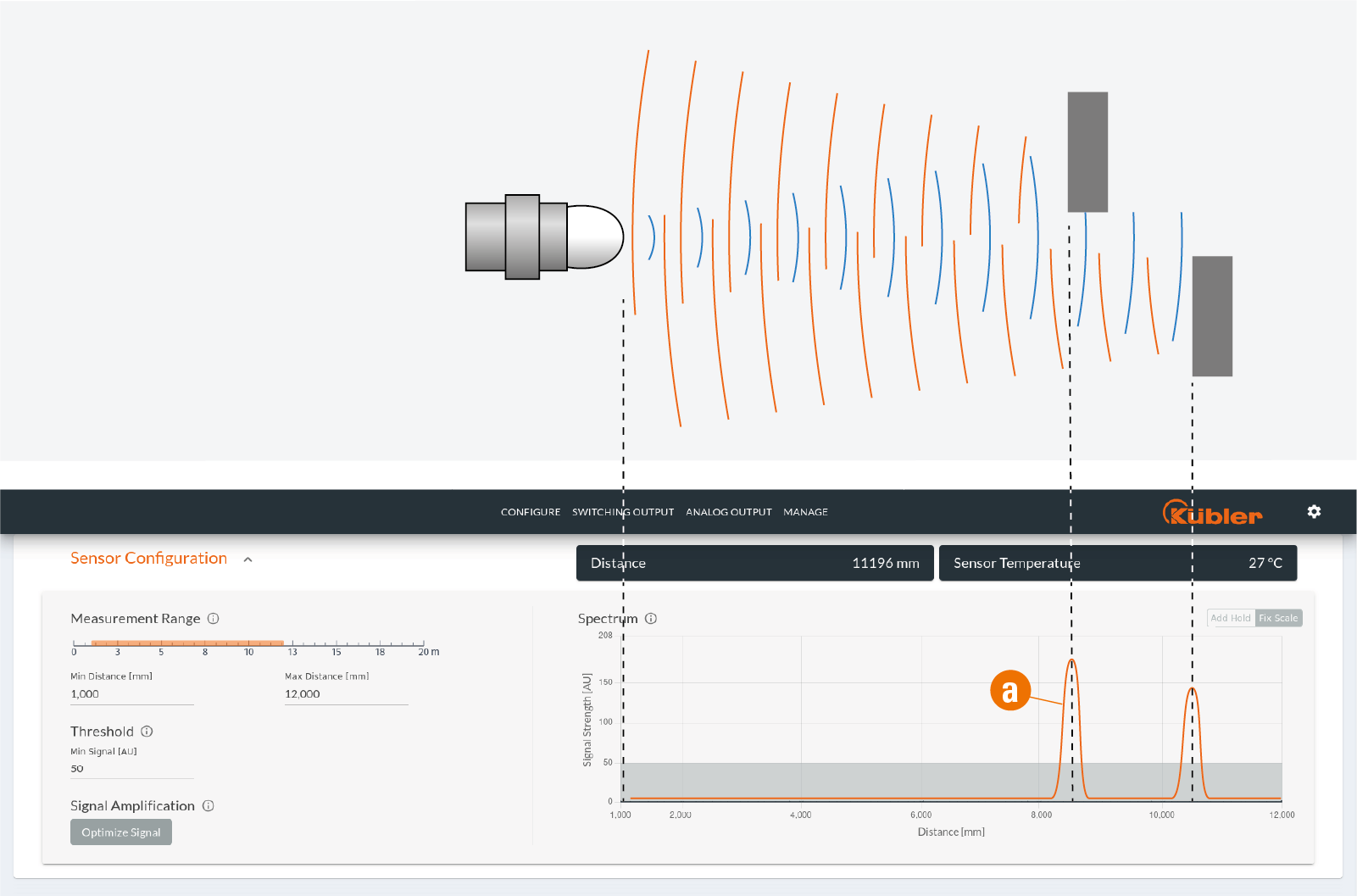Open the Switching Output tab
The width and height of the screenshot is (1357, 896).
point(622,512)
